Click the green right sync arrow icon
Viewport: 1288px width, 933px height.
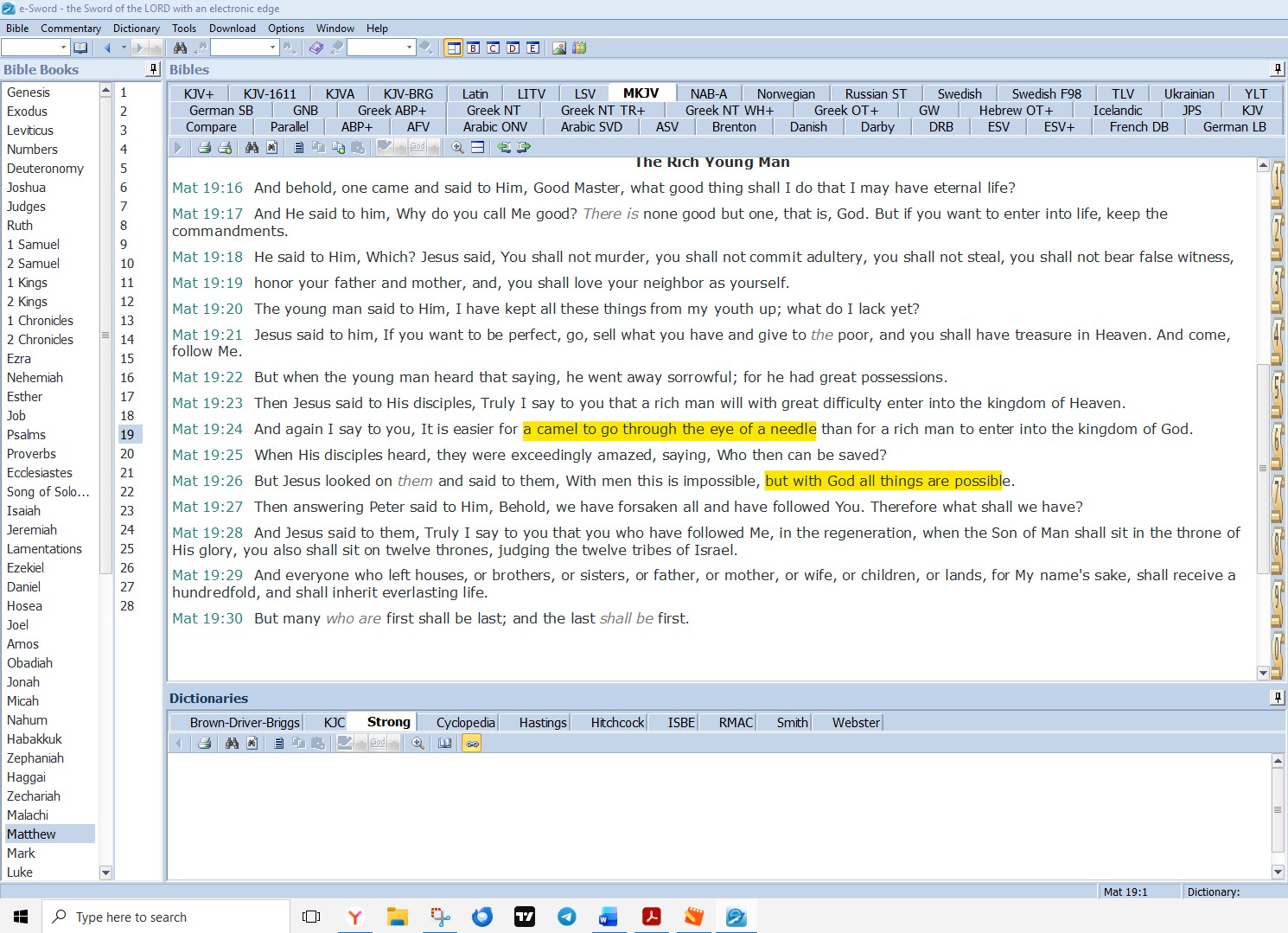pyautogui.click(x=524, y=148)
